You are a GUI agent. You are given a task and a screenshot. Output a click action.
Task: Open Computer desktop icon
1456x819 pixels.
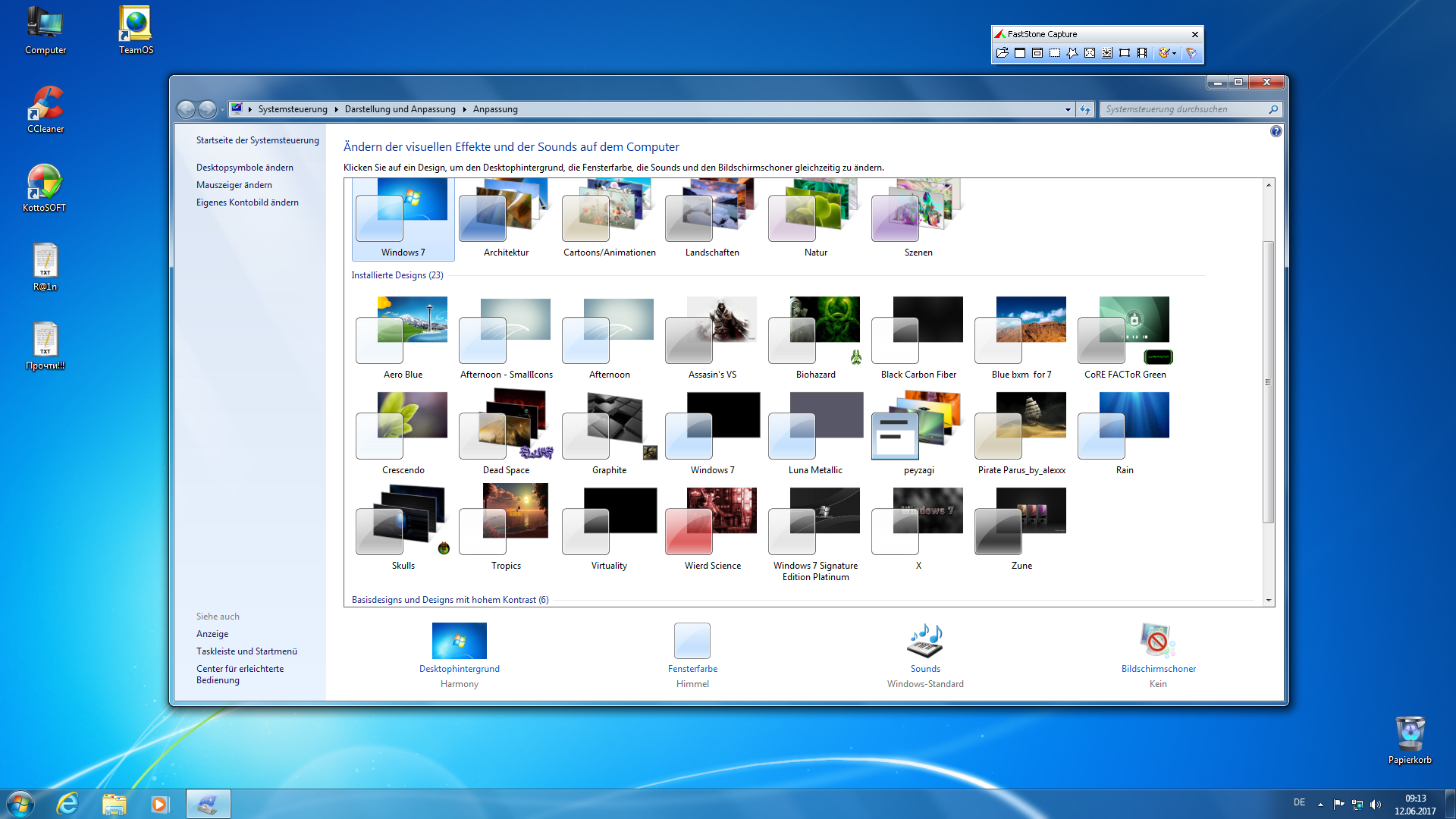45,30
